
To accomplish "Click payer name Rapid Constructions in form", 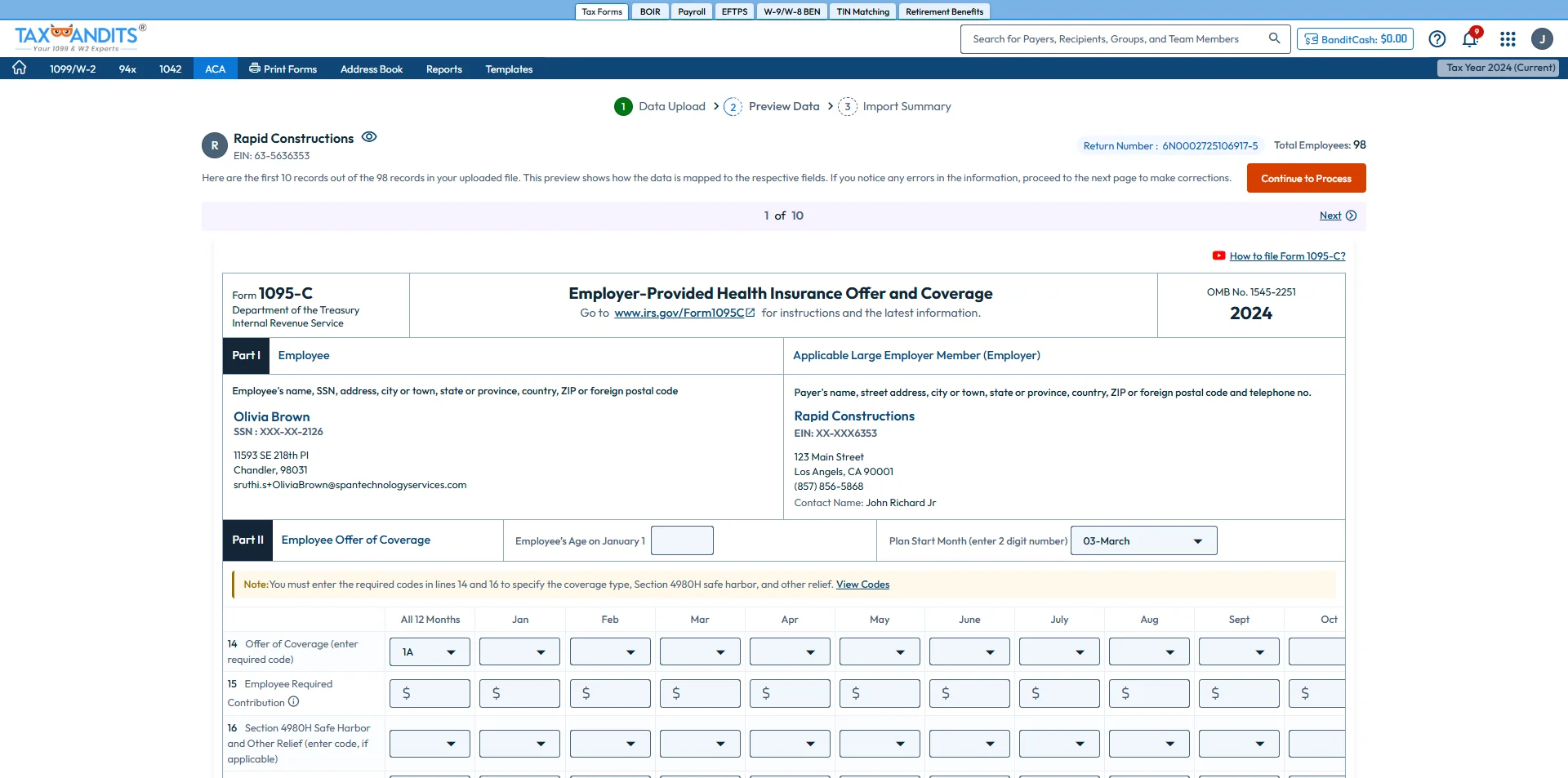I will [854, 416].
